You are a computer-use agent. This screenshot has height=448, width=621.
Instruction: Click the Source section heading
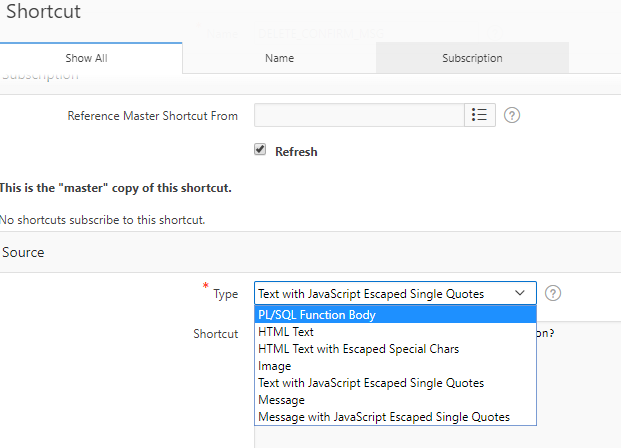tap(23, 252)
